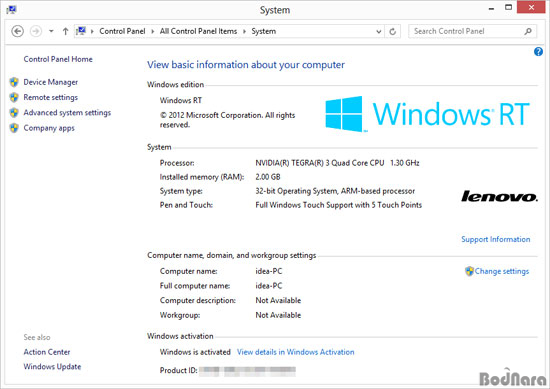Click the System window icon in title bar

[11, 9]
